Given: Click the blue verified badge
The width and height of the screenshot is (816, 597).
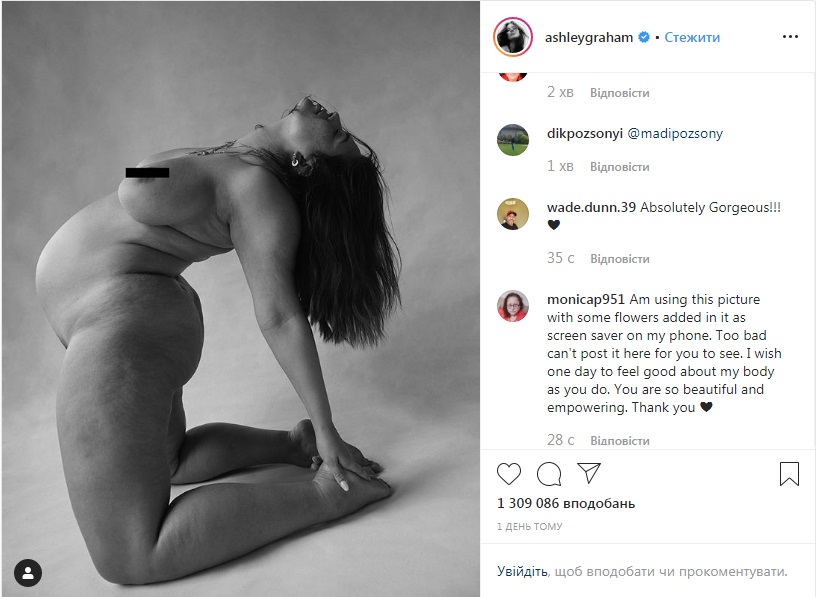Looking at the screenshot, I should coord(645,37).
